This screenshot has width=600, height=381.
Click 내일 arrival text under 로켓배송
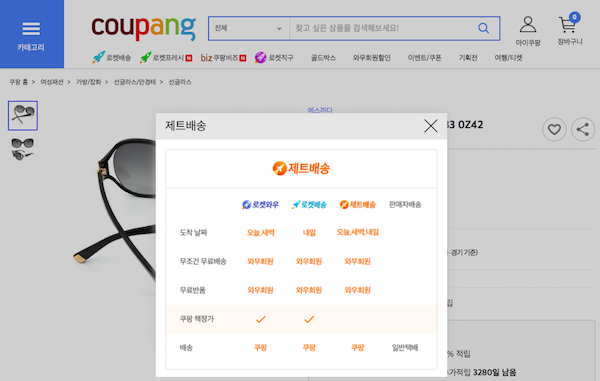pyautogui.click(x=309, y=233)
